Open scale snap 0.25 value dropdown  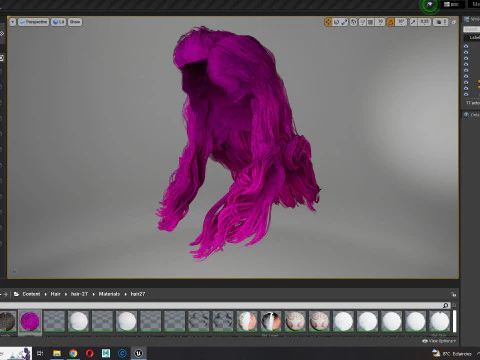(x=424, y=22)
